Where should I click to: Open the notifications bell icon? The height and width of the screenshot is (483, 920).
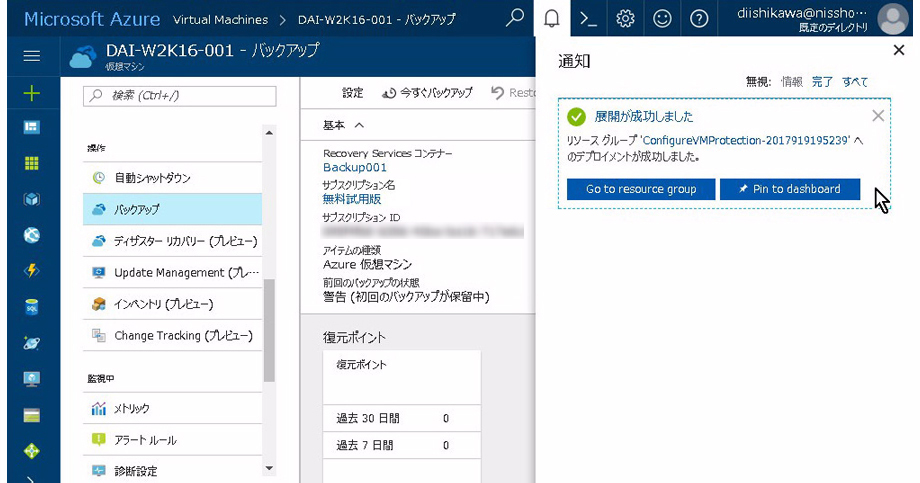tap(551, 18)
